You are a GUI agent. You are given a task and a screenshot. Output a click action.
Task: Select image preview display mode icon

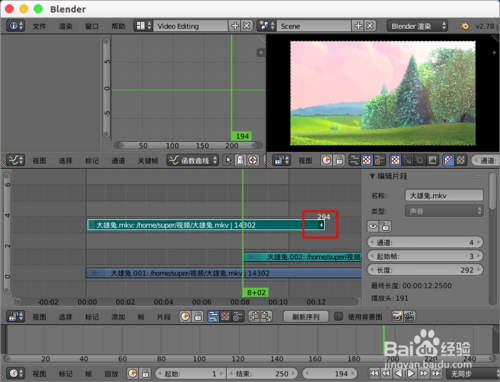coord(395,160)
